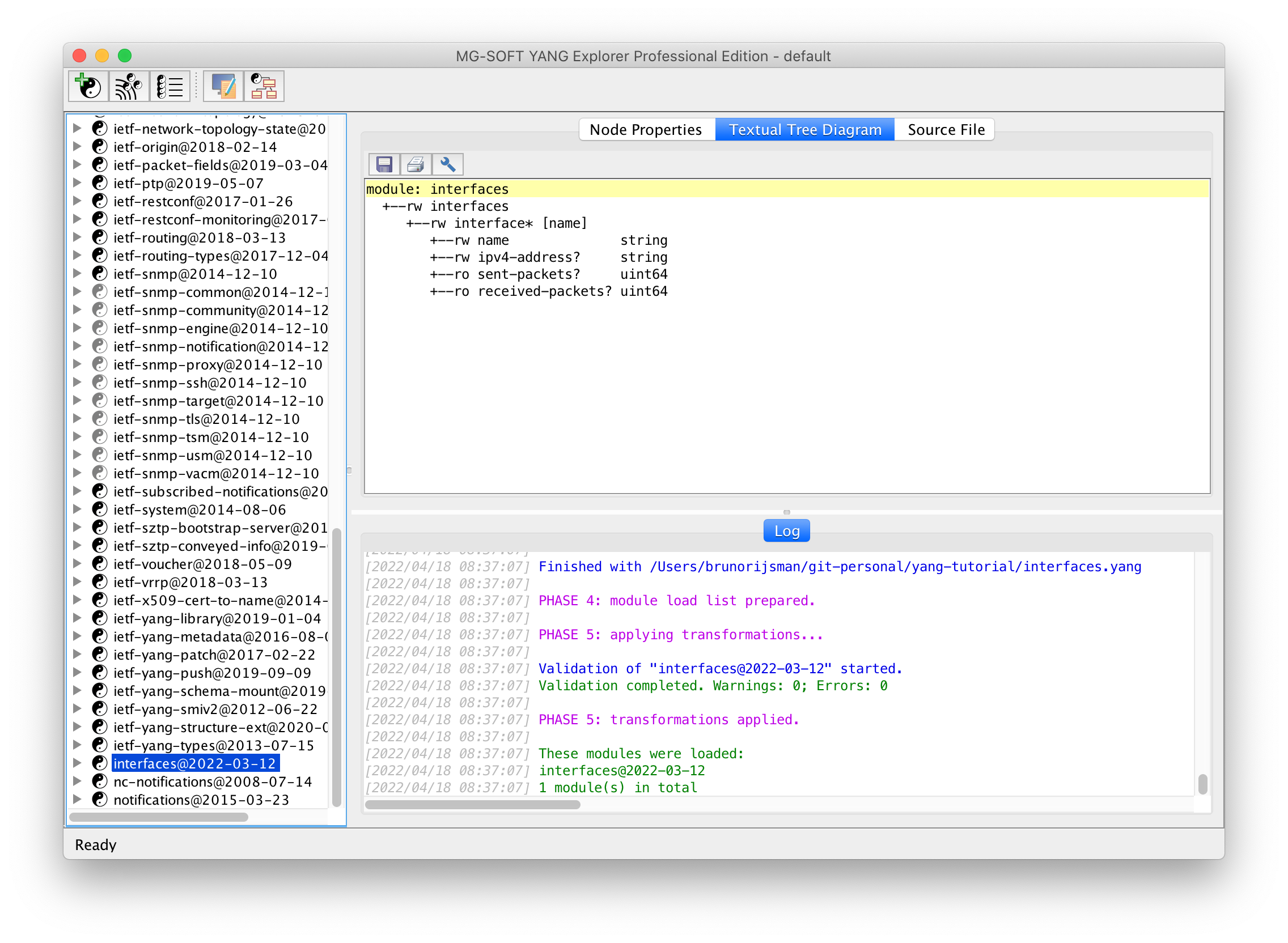This screenshot has width=1288, height=943.
Task: Click the tree diagram toolbar icon
Action: point(264,86)
